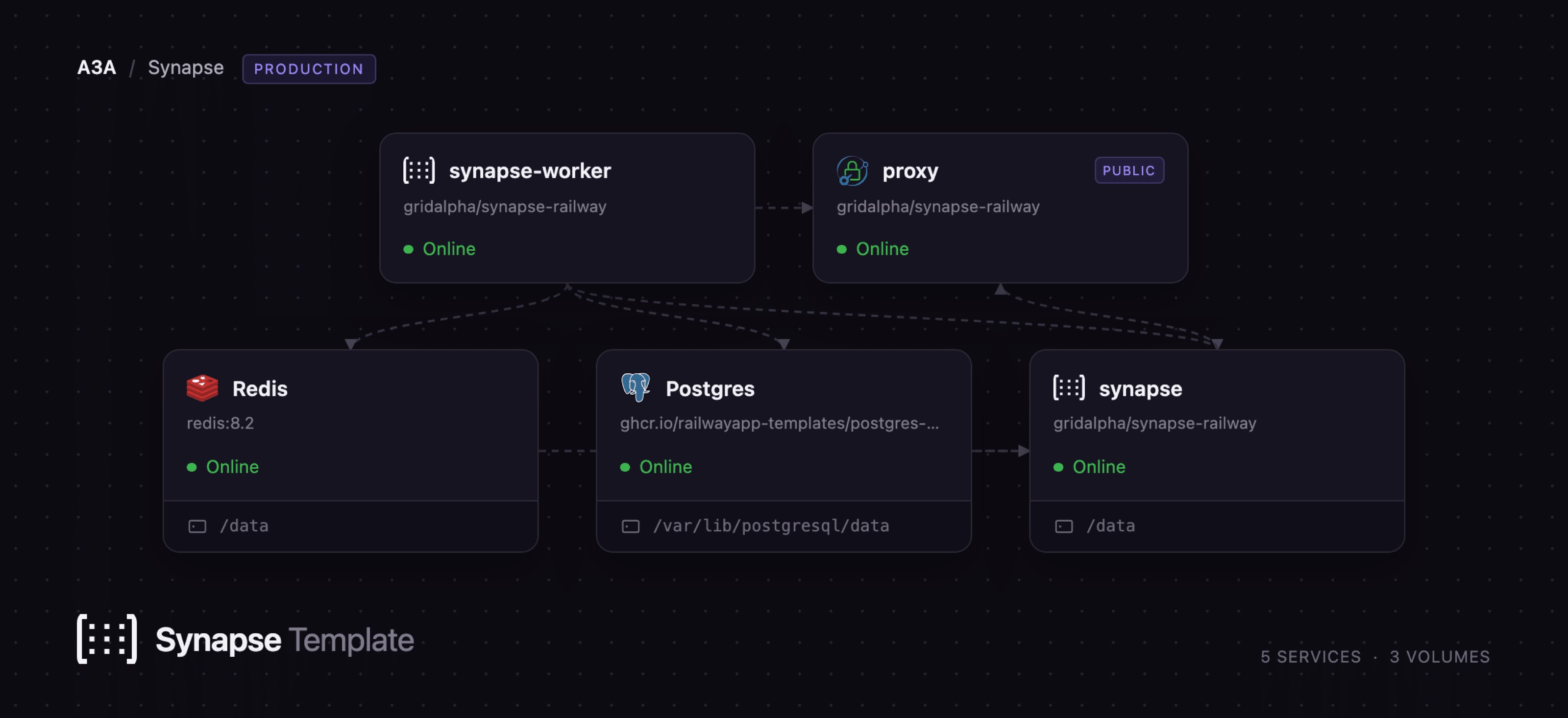Click the redis:8.2 image label
Screen dimensions: 1568x718
pos(220,423)
